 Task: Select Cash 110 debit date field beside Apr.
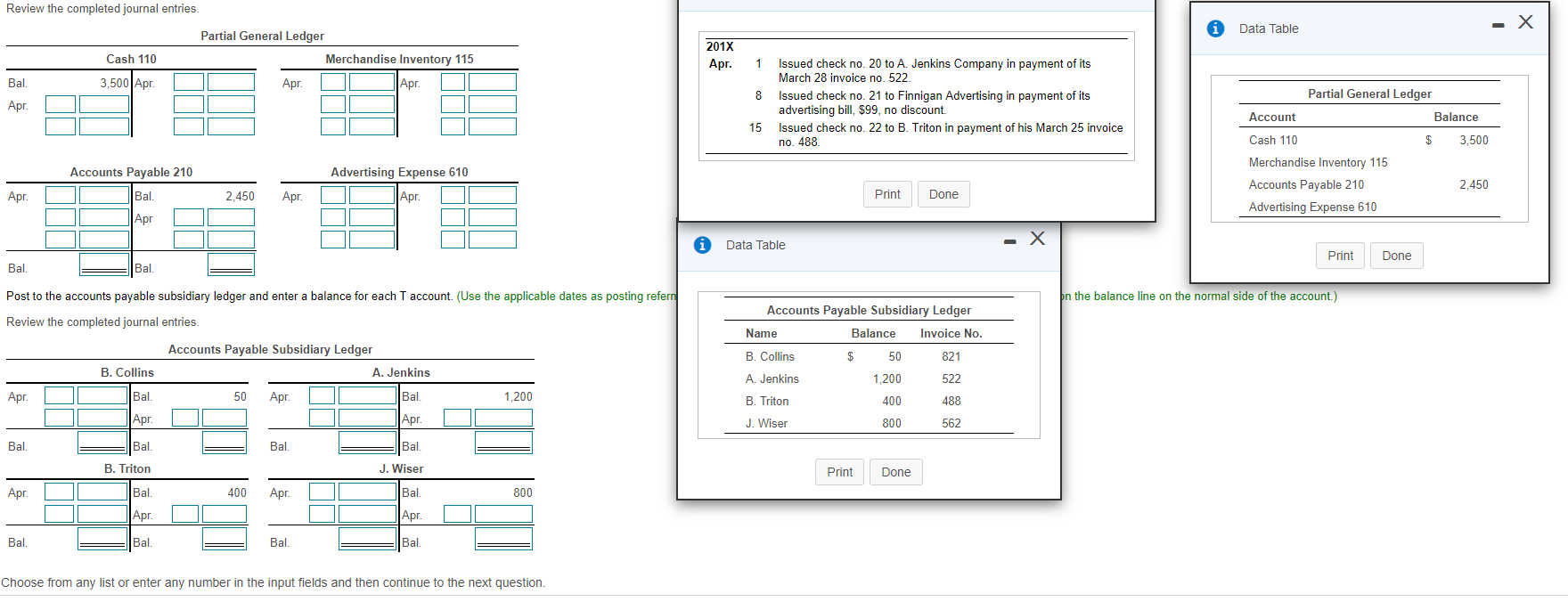click(61, 104)
